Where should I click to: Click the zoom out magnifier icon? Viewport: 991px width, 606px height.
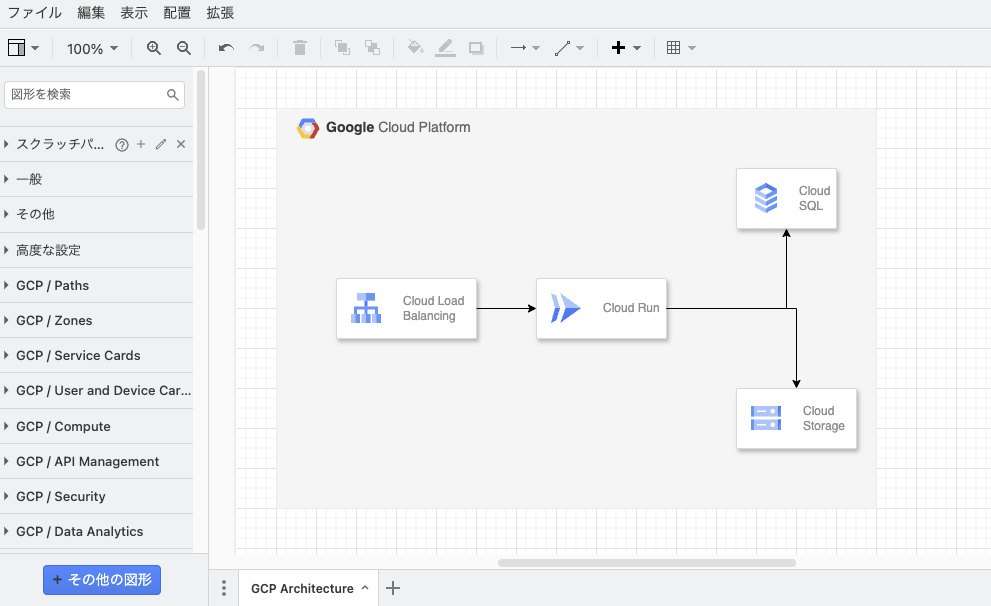(x=184, y=48)
